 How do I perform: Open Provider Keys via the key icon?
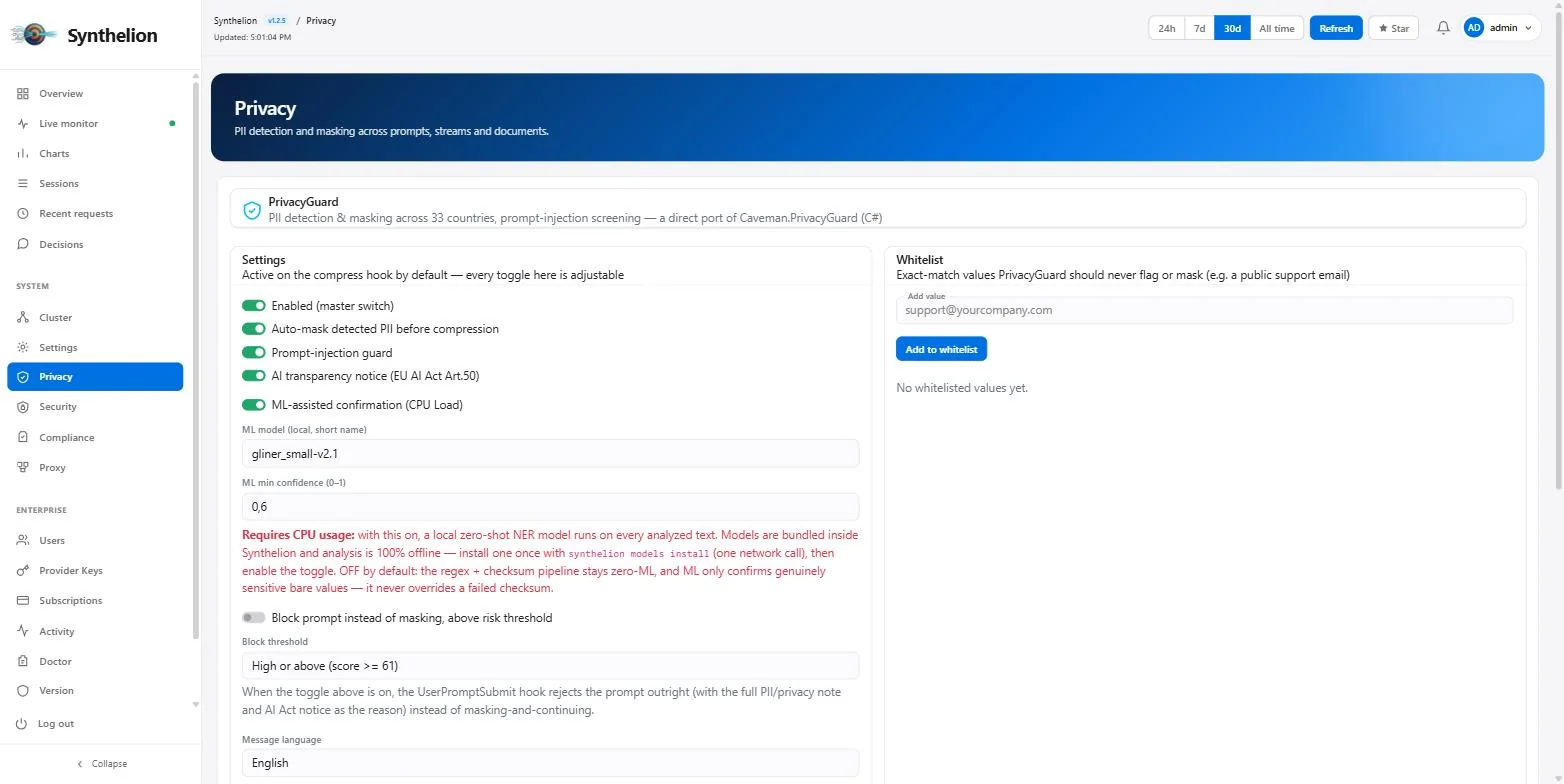23,571
